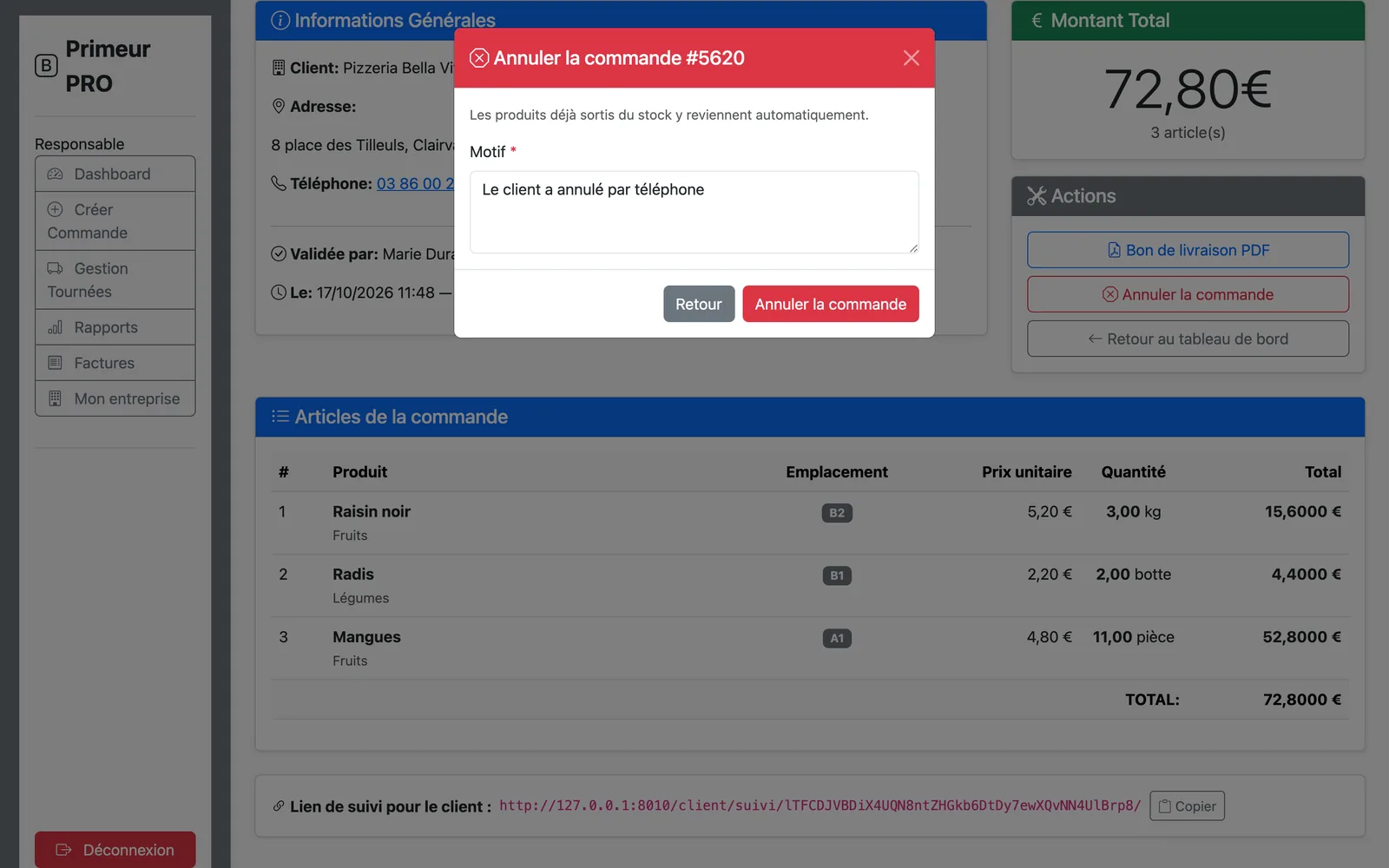The height and width of the screenshot is (868, 1389).
Task: Click the 72,8000 € amount in the TOTAL row
Action: click(1301, 699)
